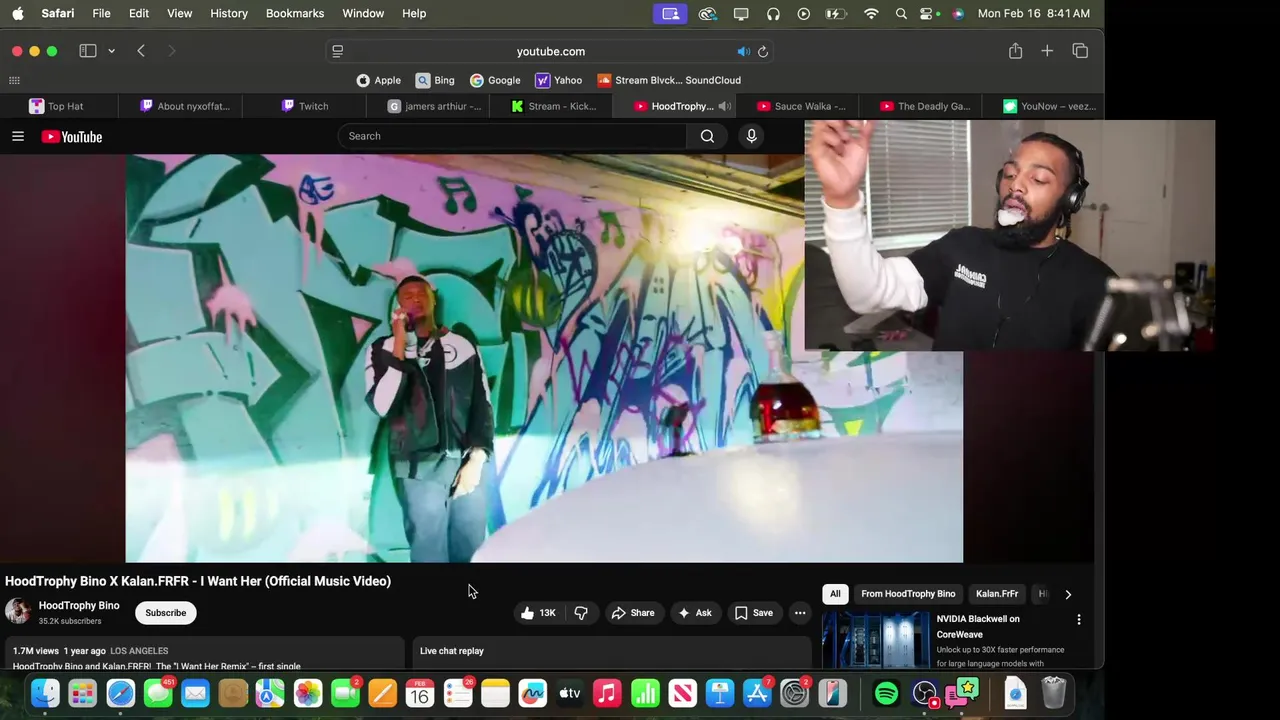Open the headphones menu bar item
The height and width of the screenshot is (720, 1280).
[773, 13]
